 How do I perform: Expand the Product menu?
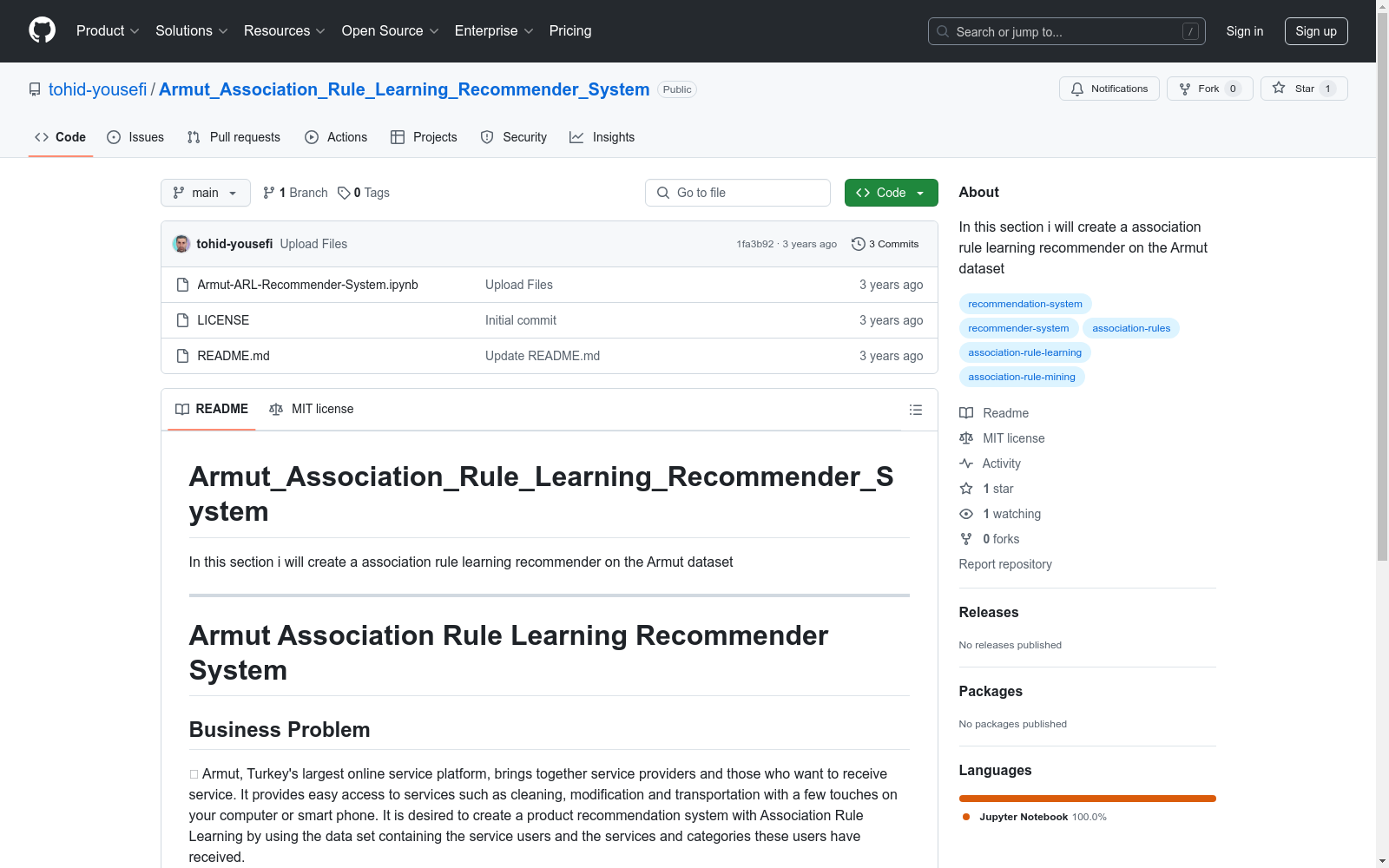click(x=108, y=30)
